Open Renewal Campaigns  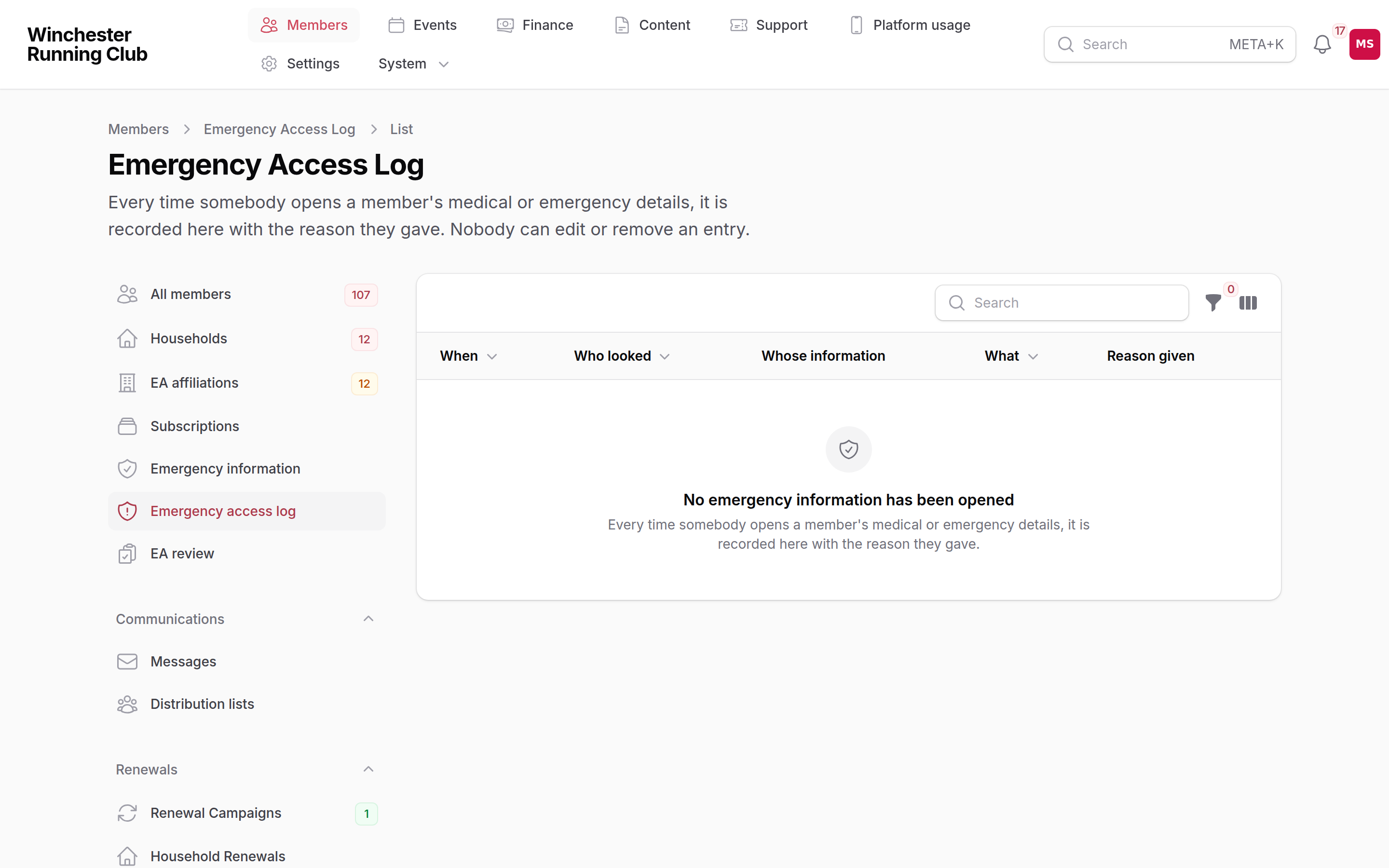tap(247, 813)
